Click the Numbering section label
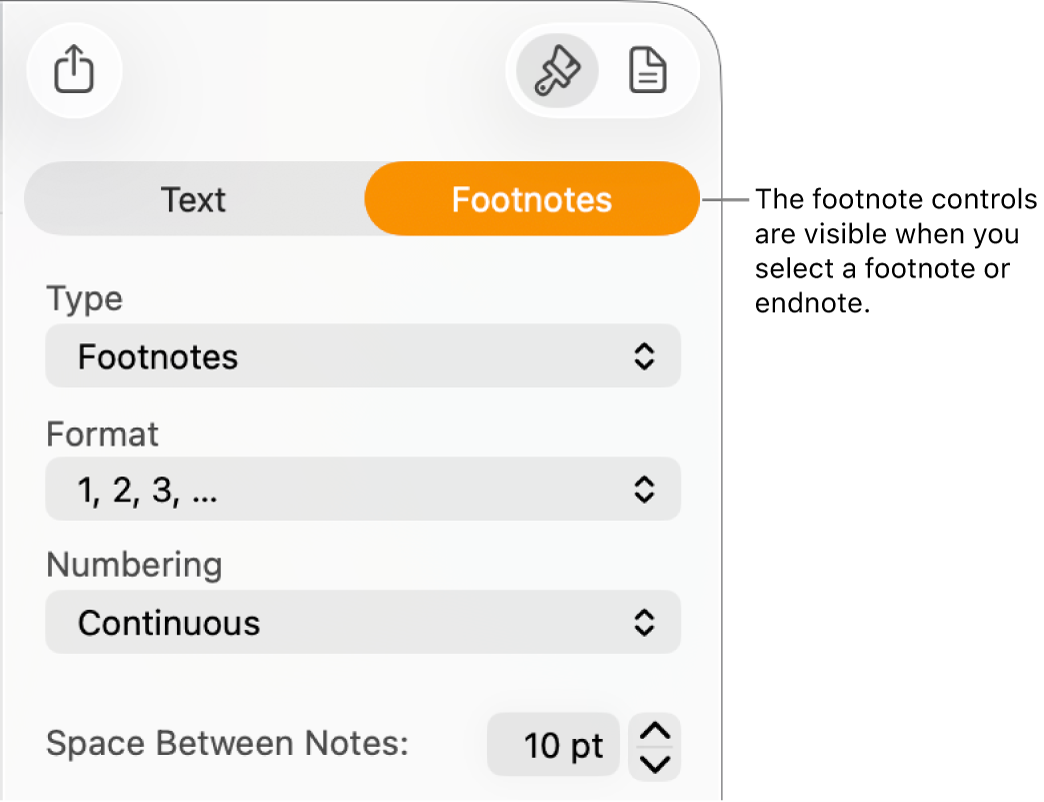 [133, 565]
